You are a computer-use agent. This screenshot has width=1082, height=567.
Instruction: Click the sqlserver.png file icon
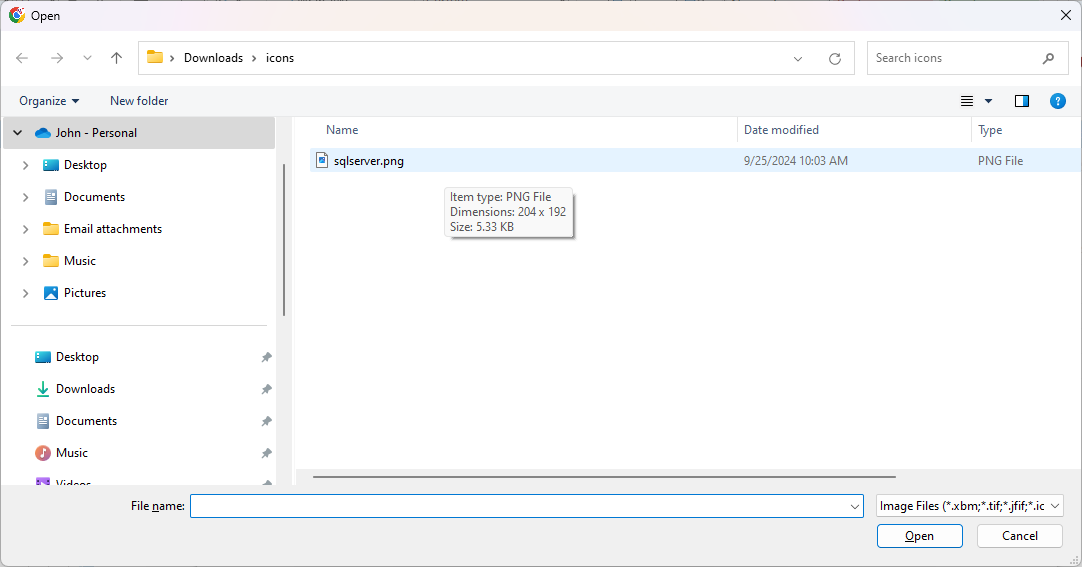(x=322, y=160)
